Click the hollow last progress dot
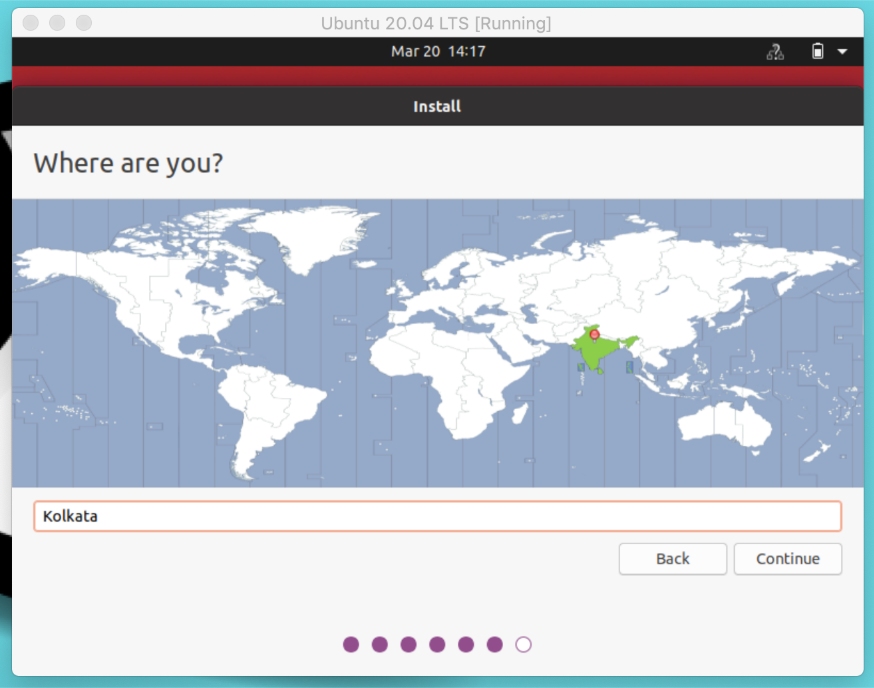Image resolution: width=874 pixels, height=688 pixels. point(523,645)
